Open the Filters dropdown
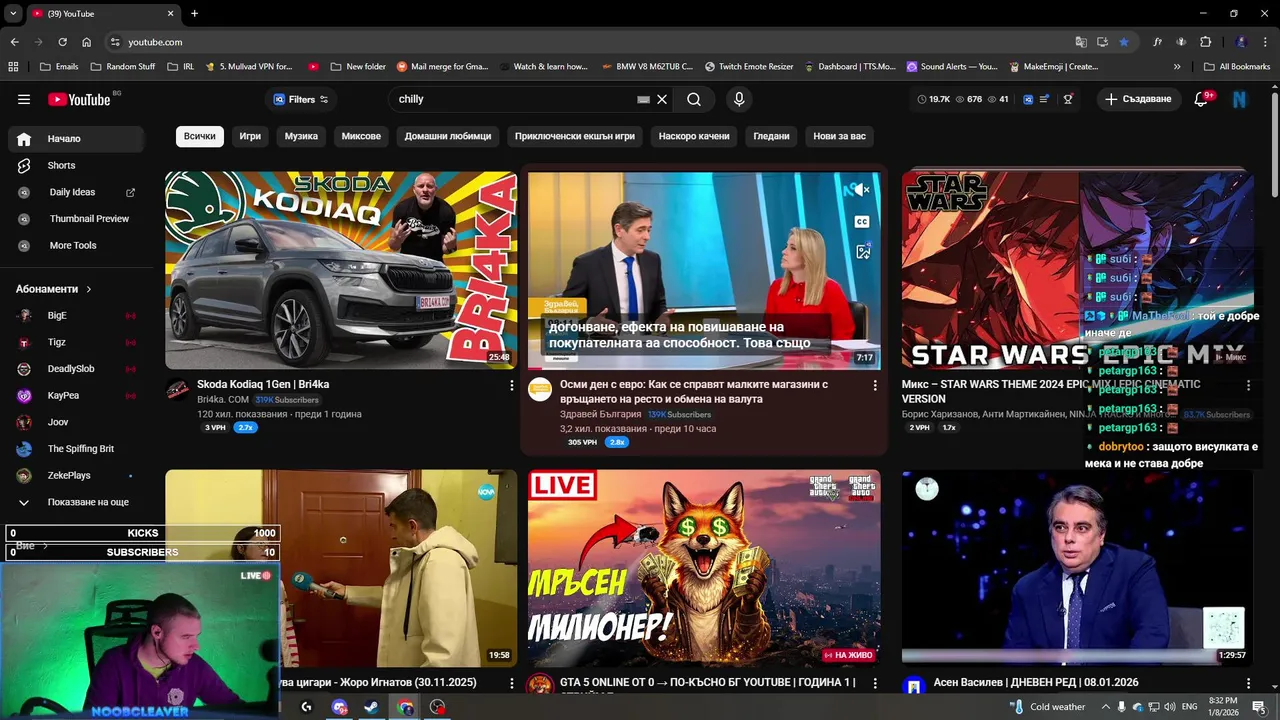Screen dimensions: 1280x720 [x=301, y=99]
